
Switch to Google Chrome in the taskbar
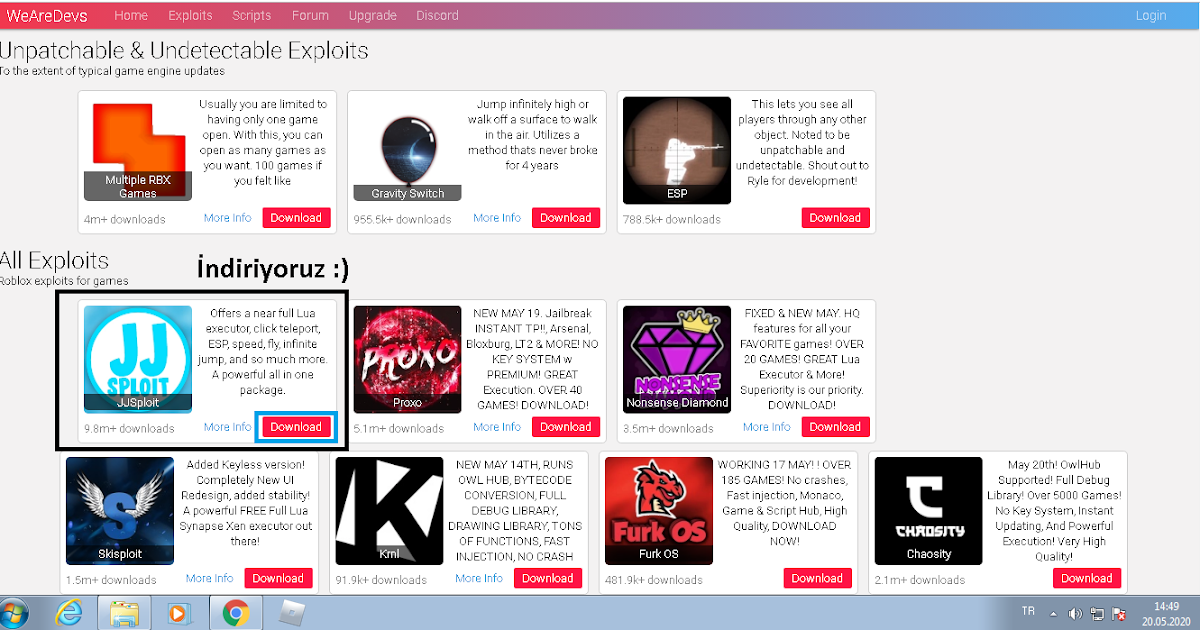pyautogui.click(x=236, y=612)
